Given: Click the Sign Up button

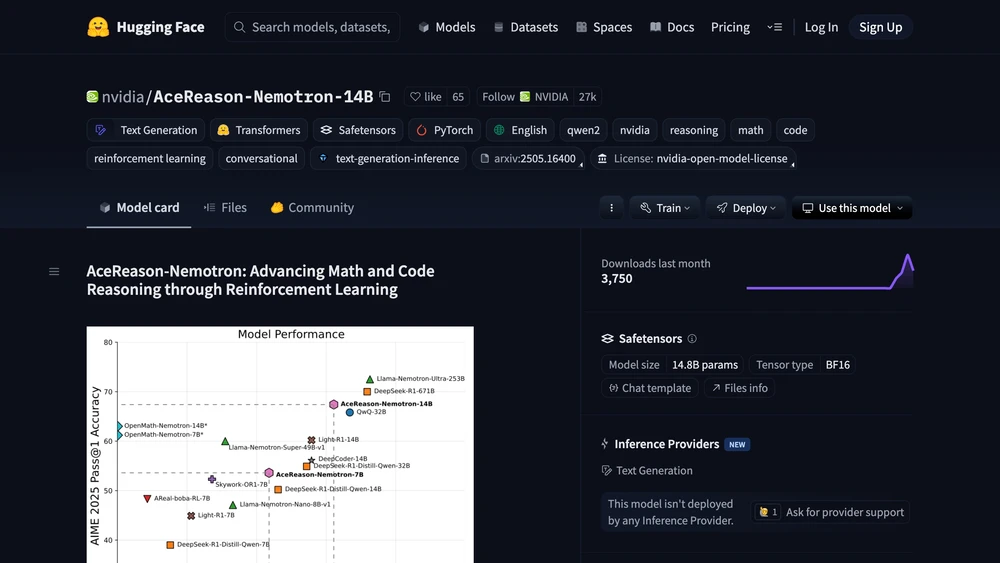Looking at the screenshot, I should point(880,27).
